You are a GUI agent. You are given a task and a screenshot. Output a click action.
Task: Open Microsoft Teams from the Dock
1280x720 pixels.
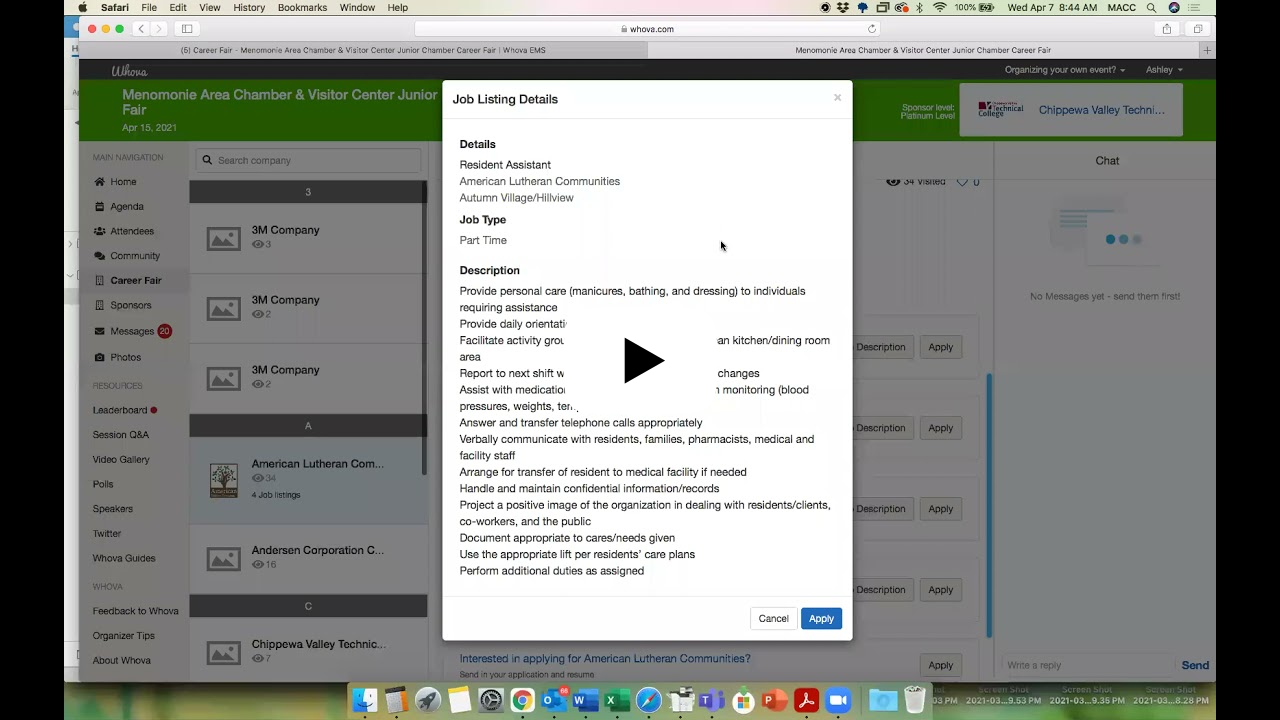coord(711,700)
